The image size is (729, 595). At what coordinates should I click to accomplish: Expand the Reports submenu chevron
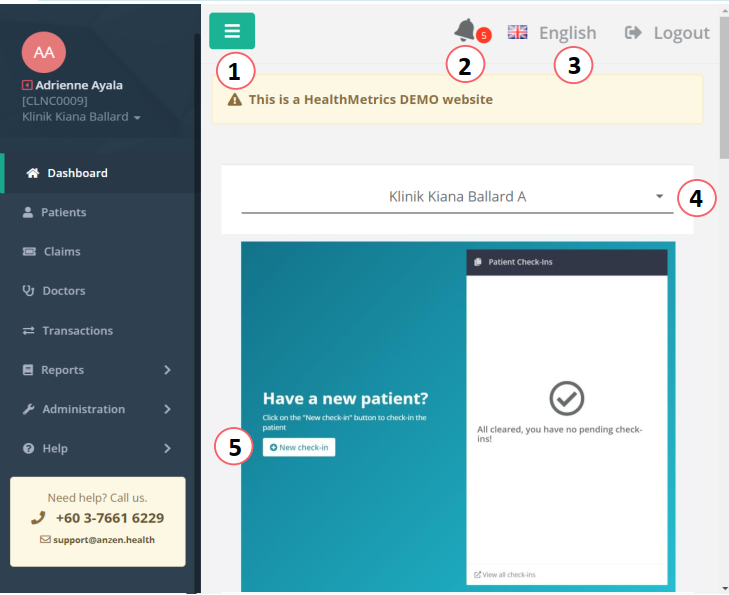pos(167,370)
